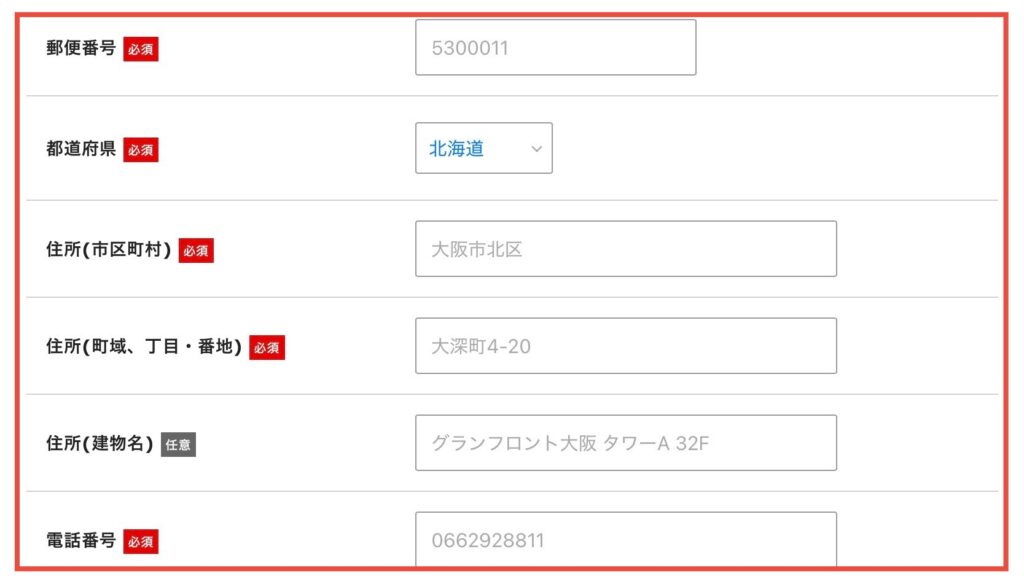Click the dropdown chevron next to 北海道
Viewport: 1024px width, 576px height.
(x=536, y=149)
